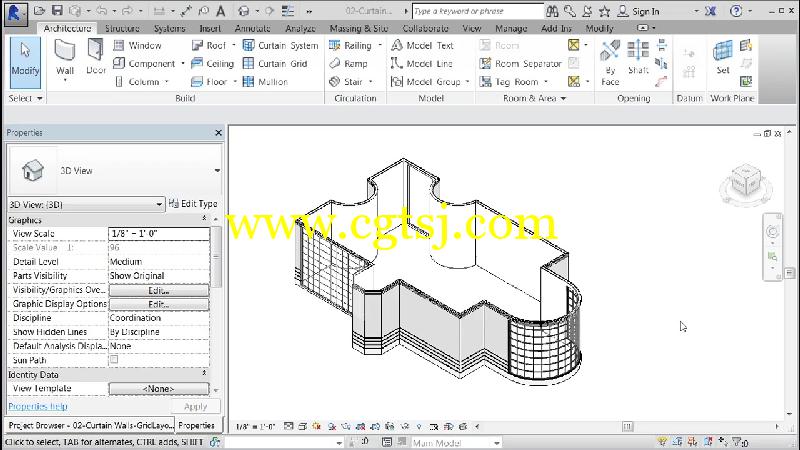Image resolution: width=800 pixels, height=450 pixels.
Task: Toggle sun path button in view control bar
Action: [317, 426]
